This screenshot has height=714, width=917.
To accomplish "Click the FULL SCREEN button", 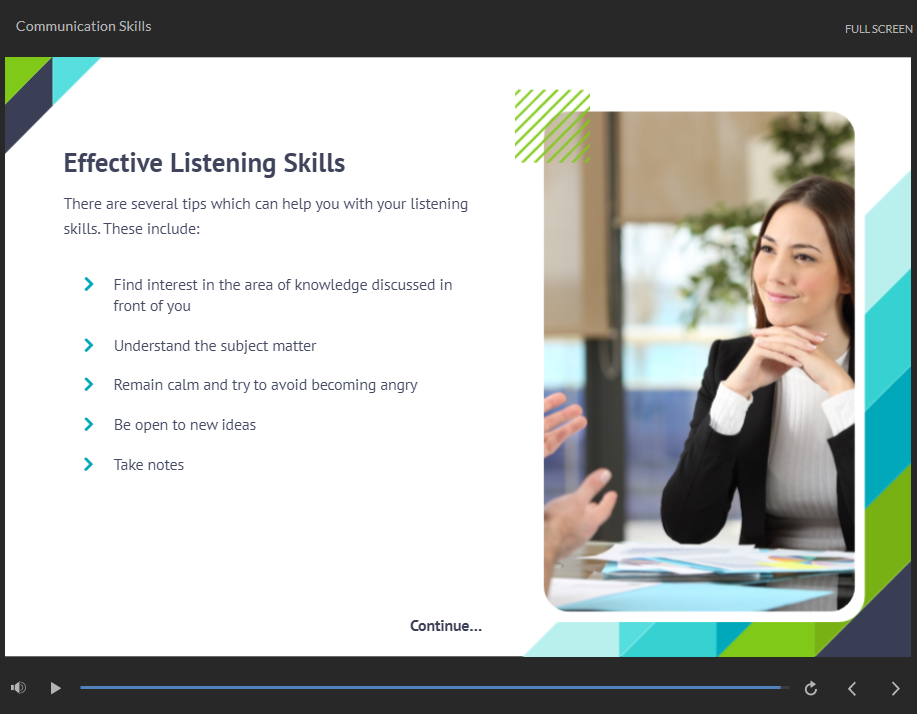I will coord(878,29).
